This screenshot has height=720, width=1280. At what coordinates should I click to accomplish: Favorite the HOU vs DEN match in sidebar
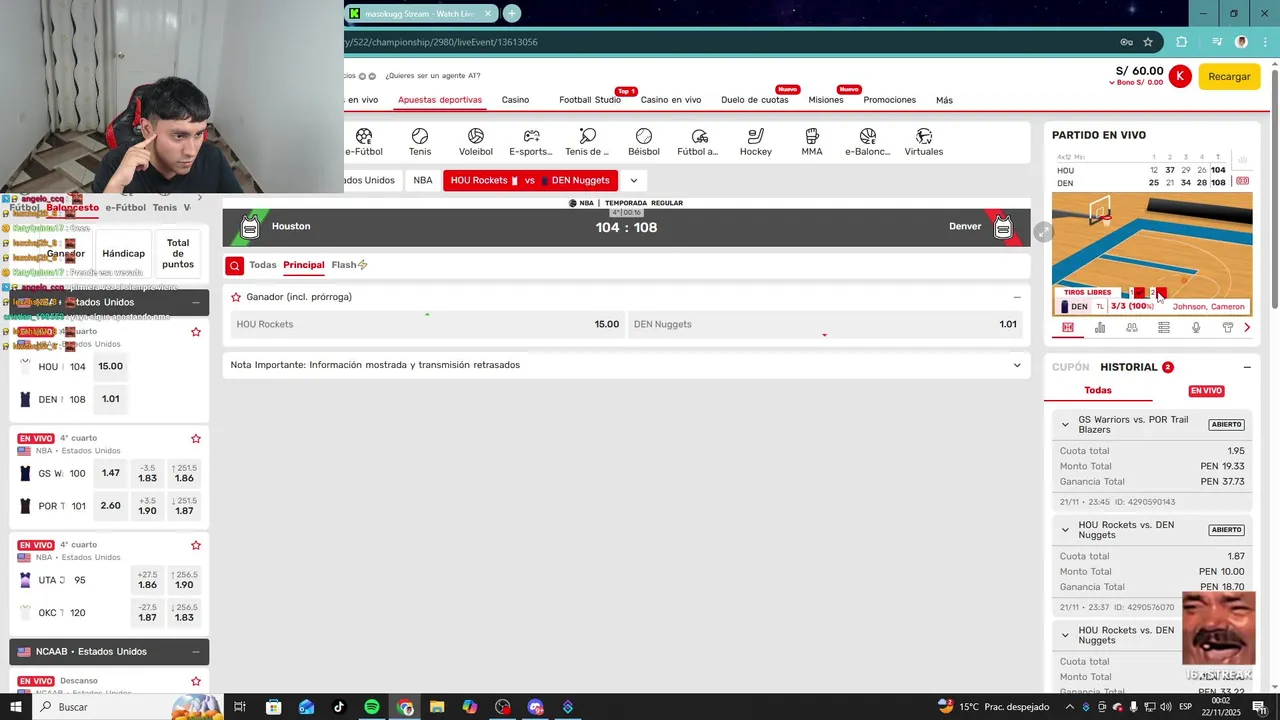196,332
